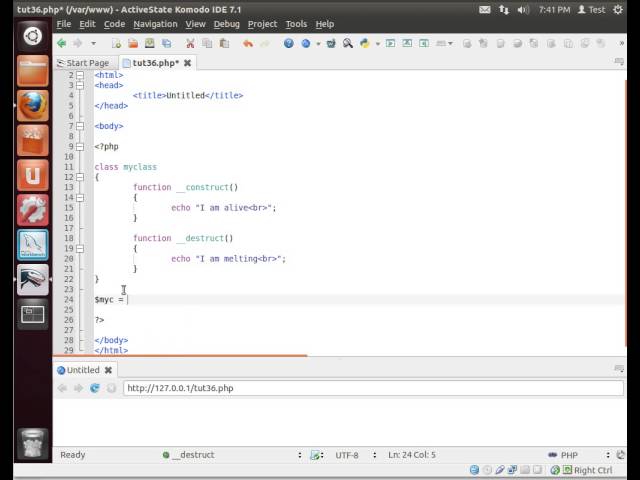This screenshot has width=640, height=480.
Task: Close the tut36.php tab
Action: 187,63
